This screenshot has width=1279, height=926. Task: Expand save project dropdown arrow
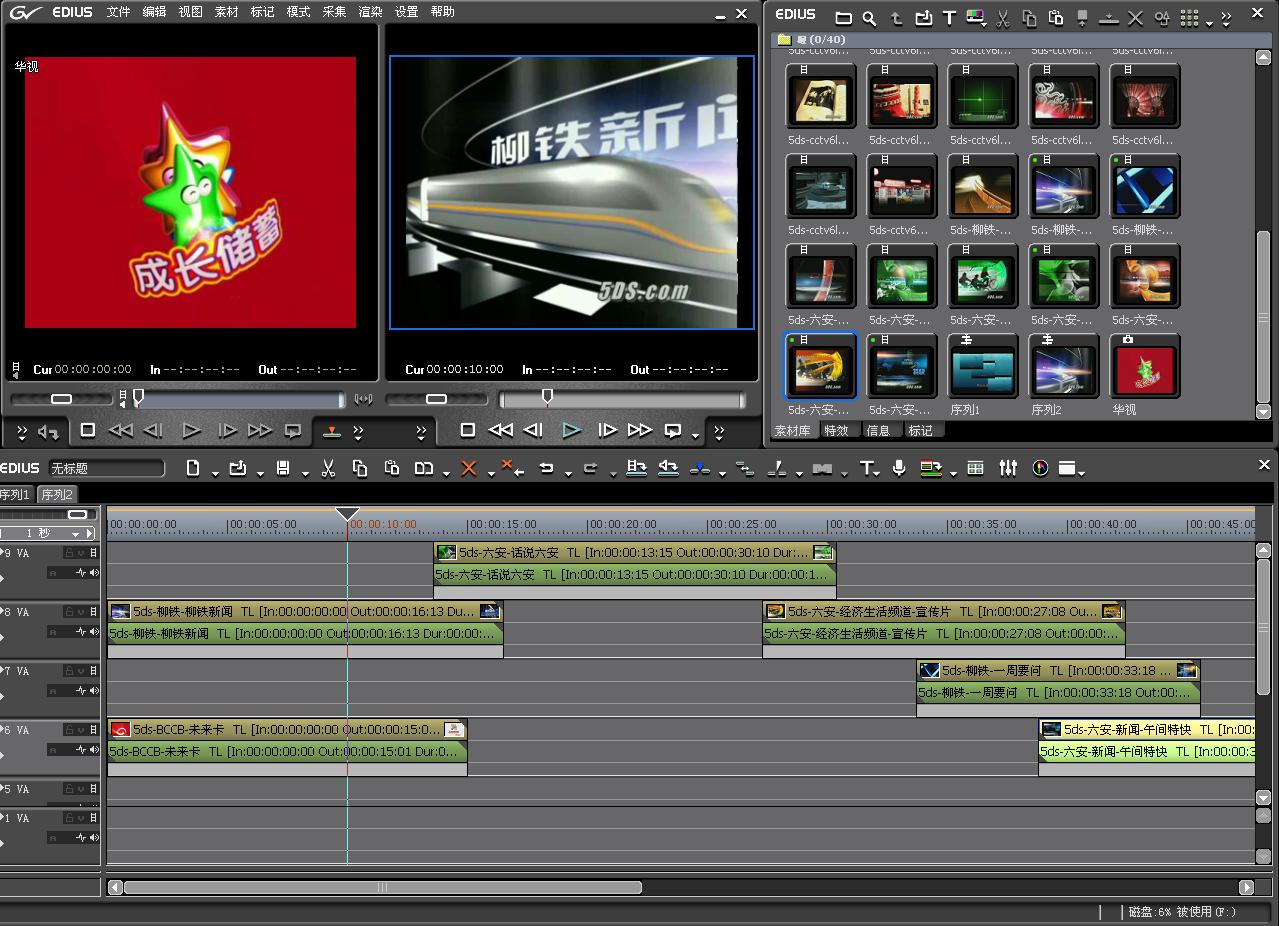305,472
